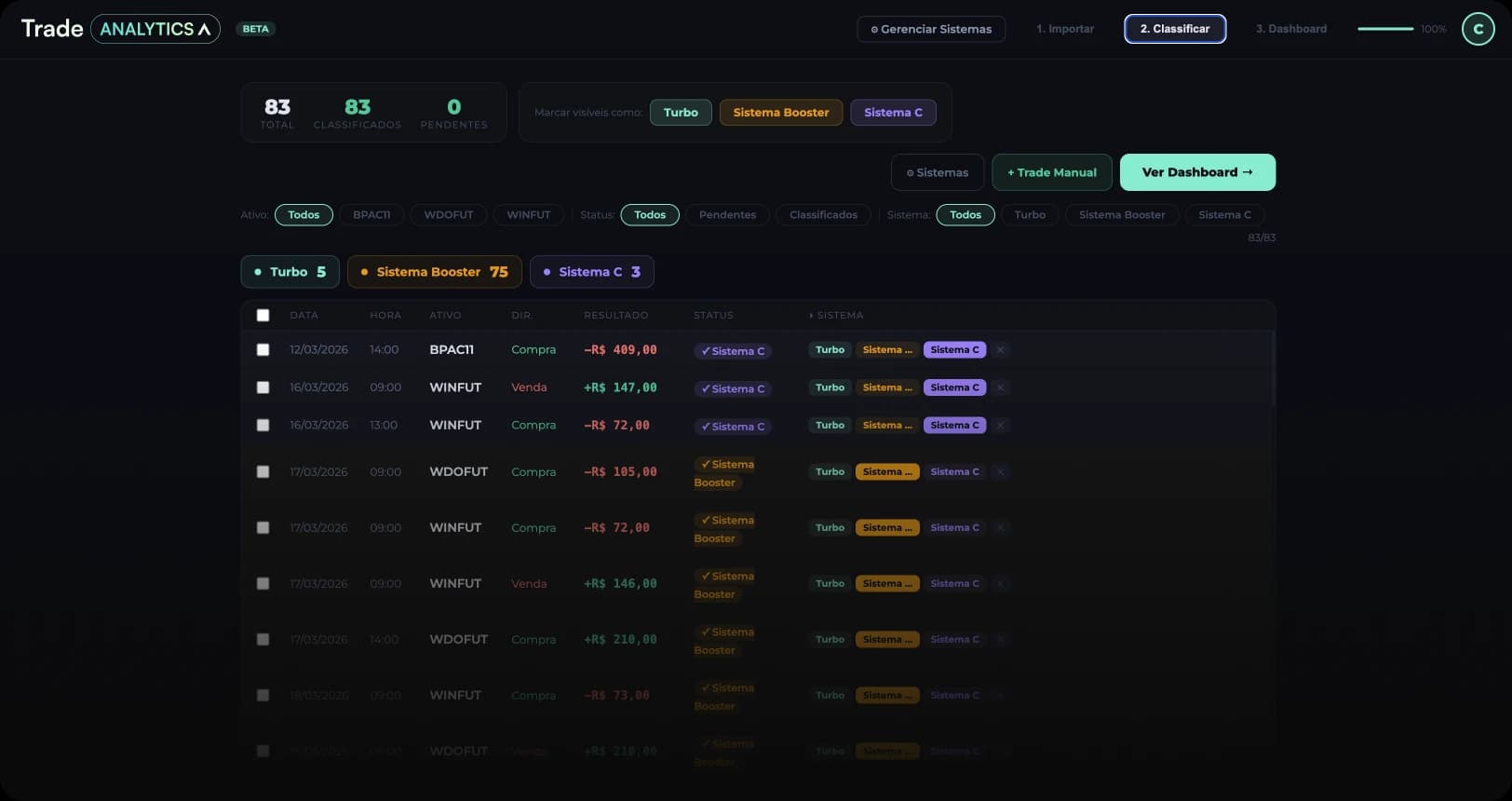Sort by the DATA column header
1512x801 pixels.
[x=304, y=316]
